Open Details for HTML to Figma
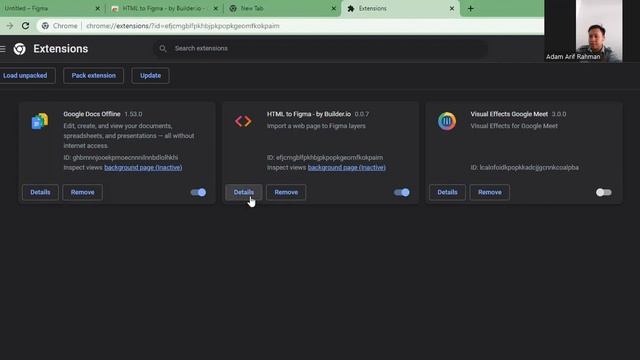Image resolution: width=640 pixels, height=360 pixels. tap(244, 192)
